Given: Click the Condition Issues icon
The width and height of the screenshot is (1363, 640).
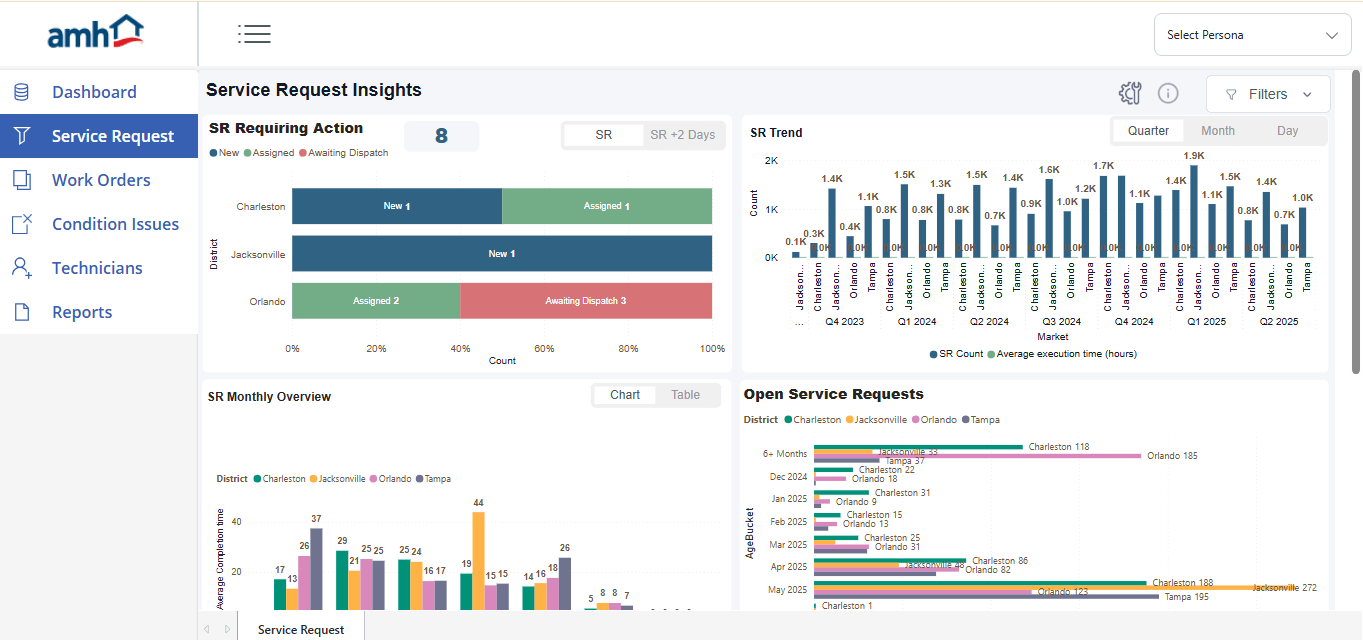Looking at the screenshot, I should [21, 224].
